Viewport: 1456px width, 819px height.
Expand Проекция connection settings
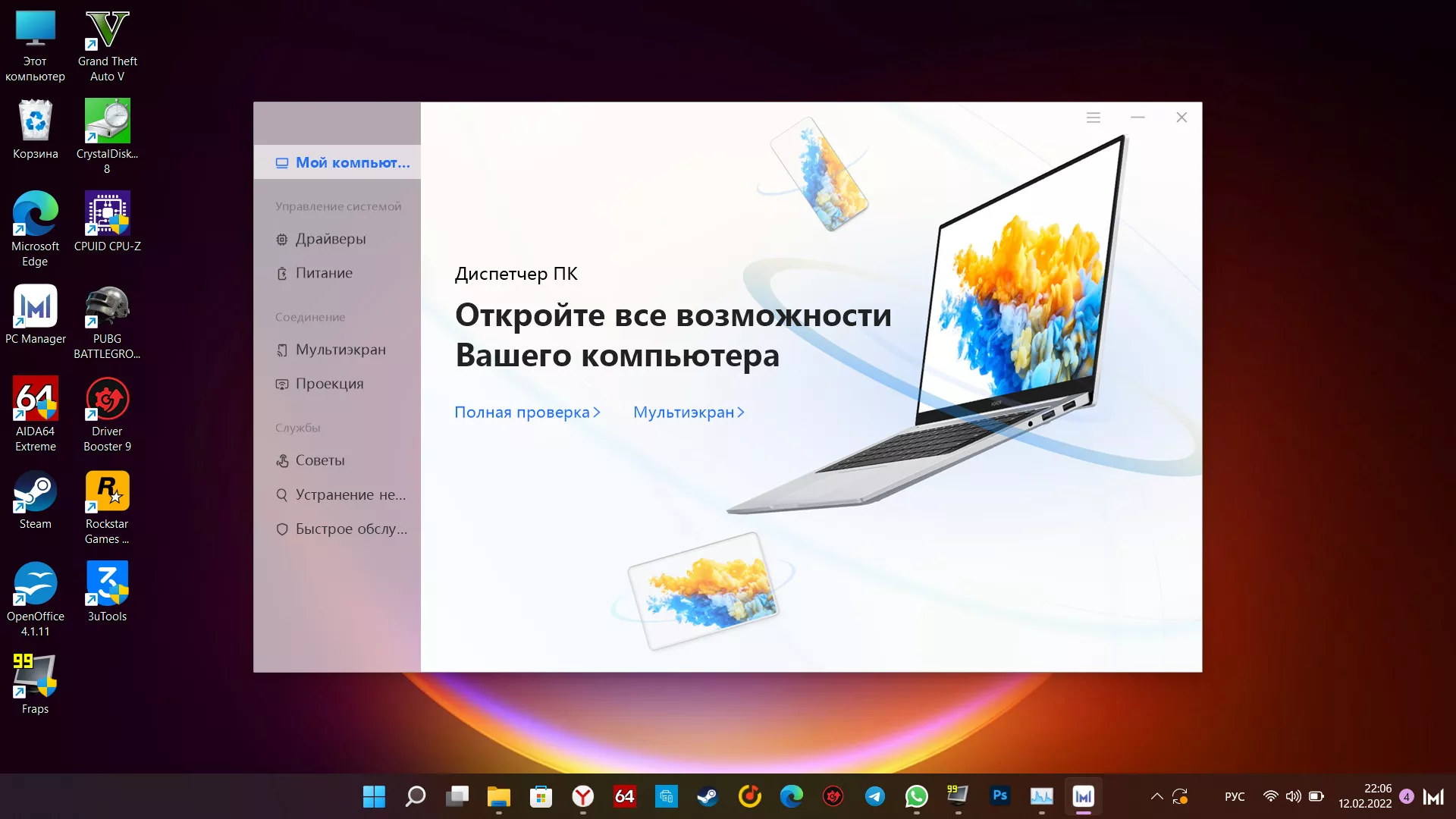coord(329,383)
